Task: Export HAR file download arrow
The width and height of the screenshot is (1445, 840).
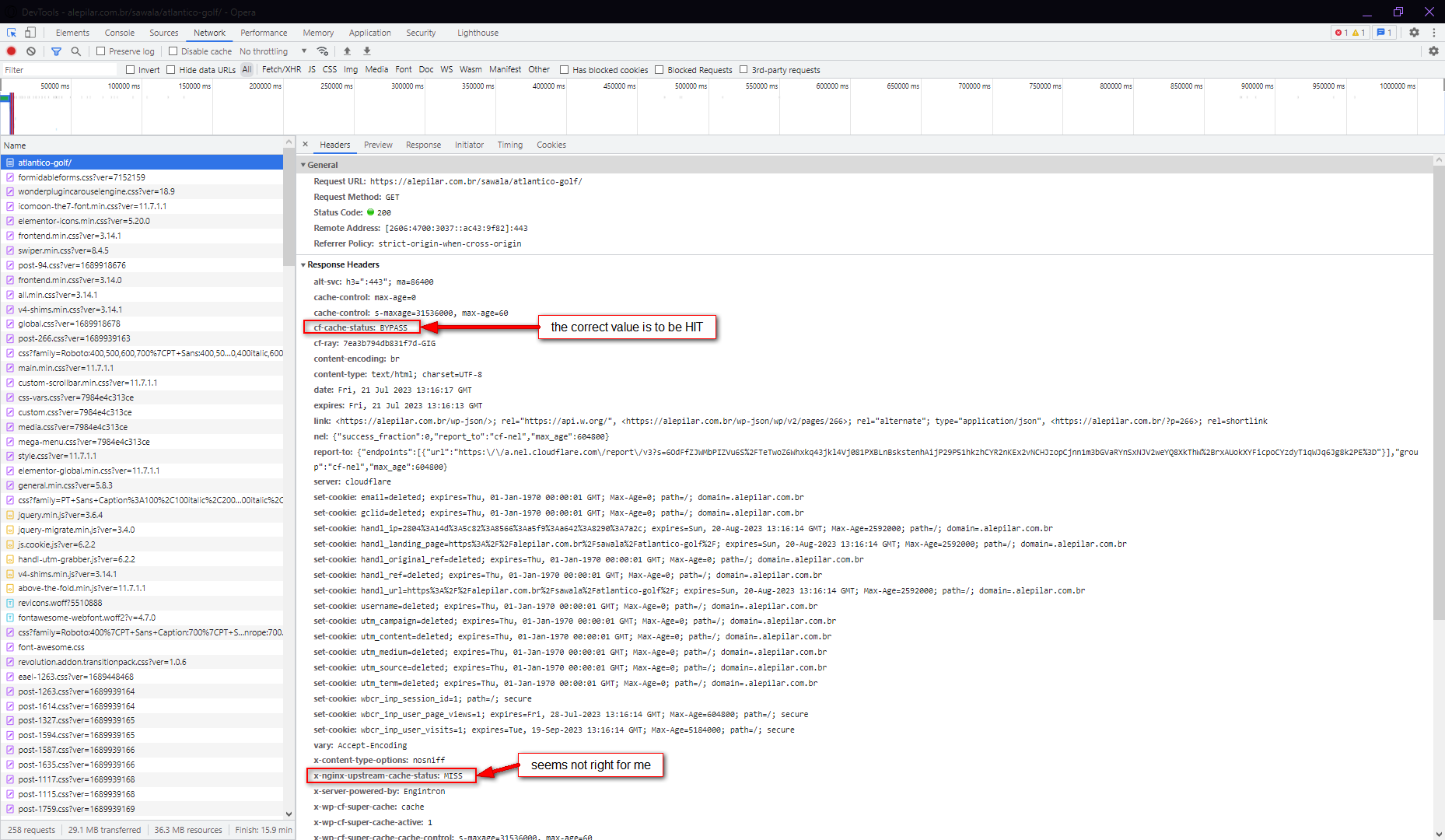Action: pyautogui.click(x=367, y=51)
